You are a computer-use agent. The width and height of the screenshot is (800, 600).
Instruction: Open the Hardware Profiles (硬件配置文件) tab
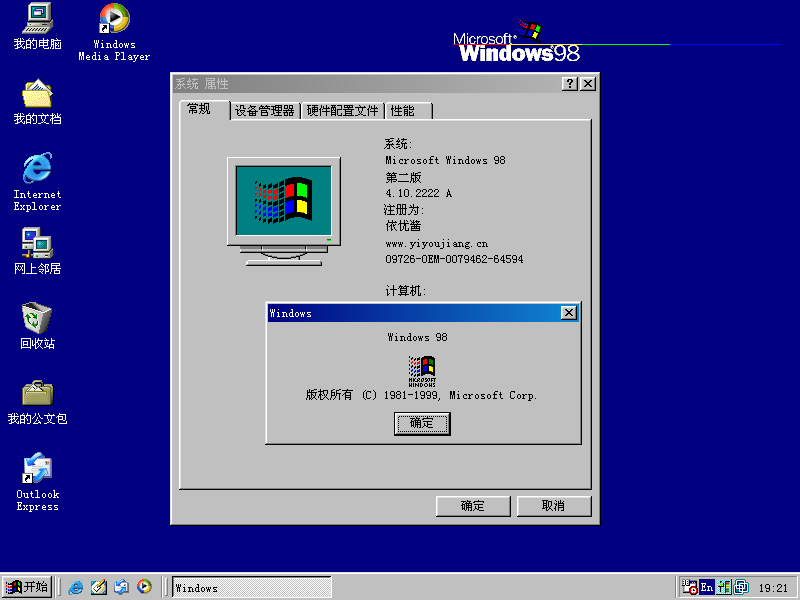pos(344,110)
